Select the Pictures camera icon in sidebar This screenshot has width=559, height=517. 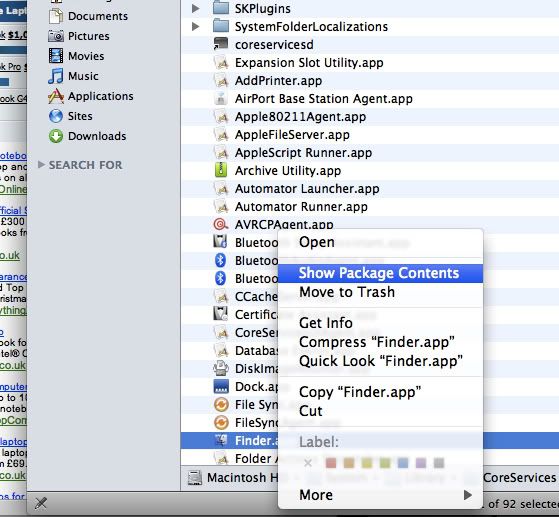click(x=56, y=36)
